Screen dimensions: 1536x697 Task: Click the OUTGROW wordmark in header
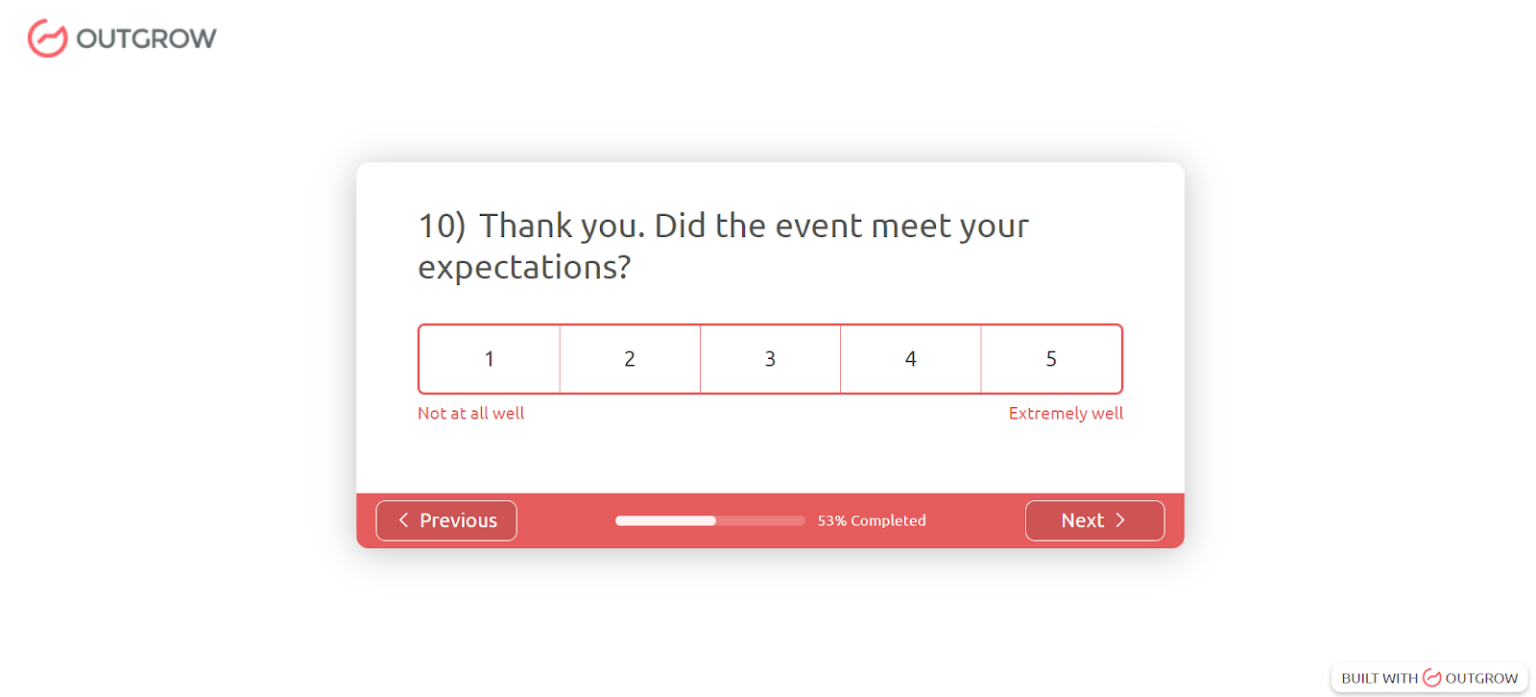tap(146, 39)
